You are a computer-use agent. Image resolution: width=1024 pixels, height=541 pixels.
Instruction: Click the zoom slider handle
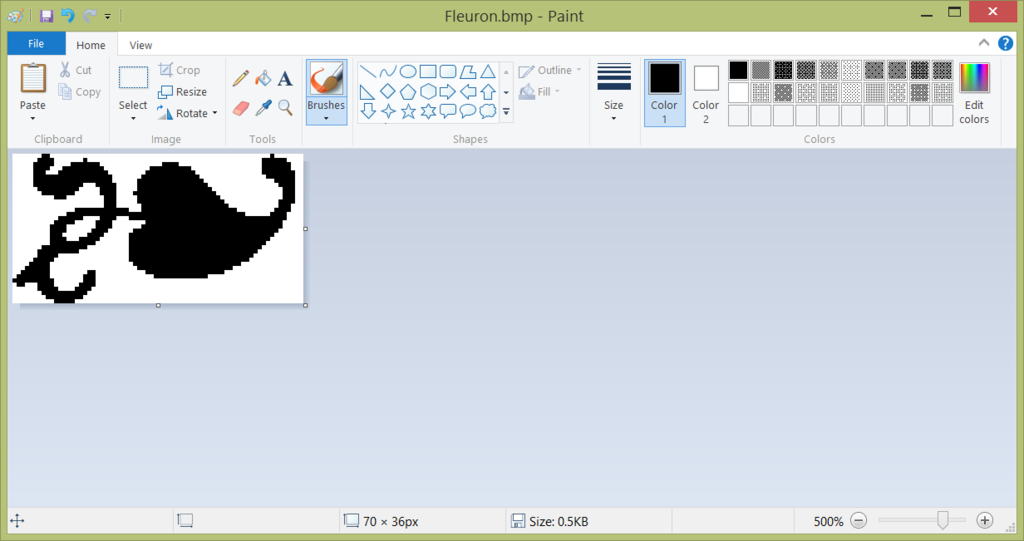pos(942,520)
